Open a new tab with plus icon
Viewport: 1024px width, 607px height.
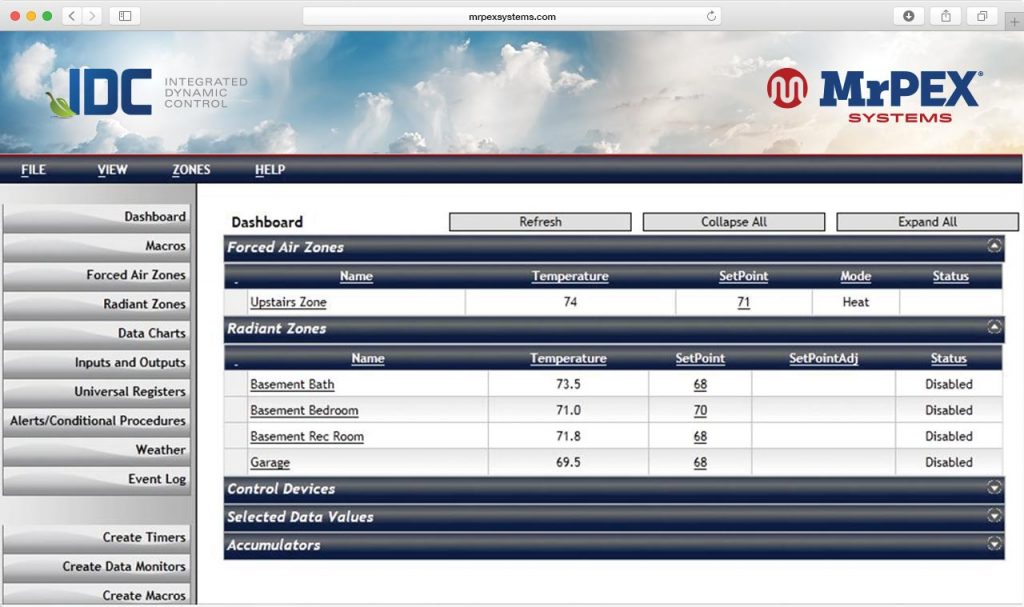point(1014,22)
